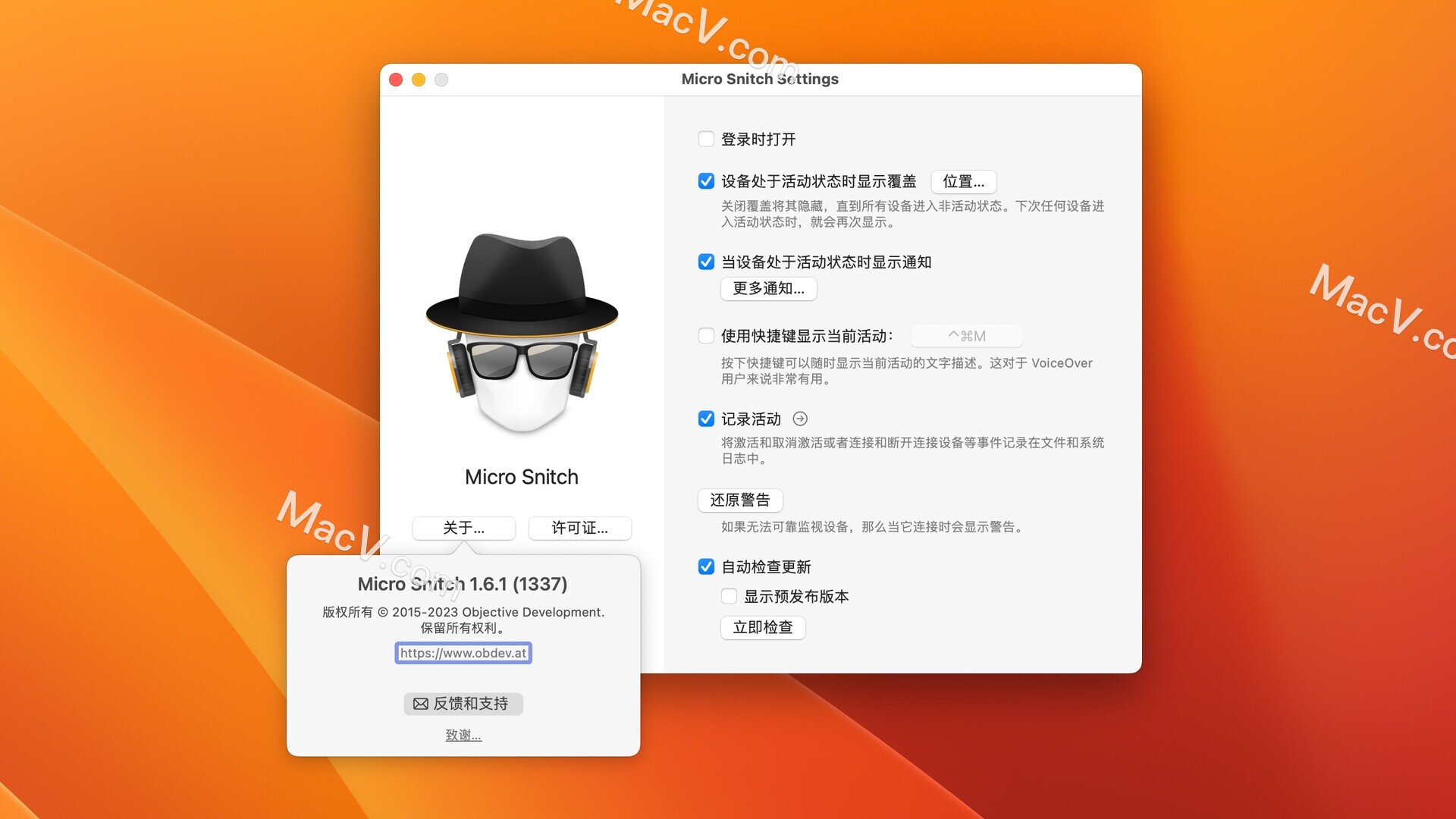Minimize the Micro Snitch Settings window
This screenshot has height=819, width=1456.
(x=419, y=80)
